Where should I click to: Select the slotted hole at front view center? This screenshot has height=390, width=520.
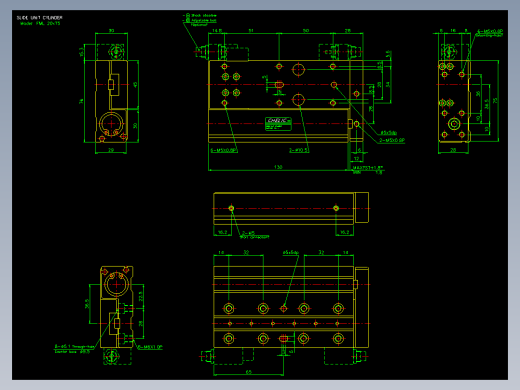(280, 85)
